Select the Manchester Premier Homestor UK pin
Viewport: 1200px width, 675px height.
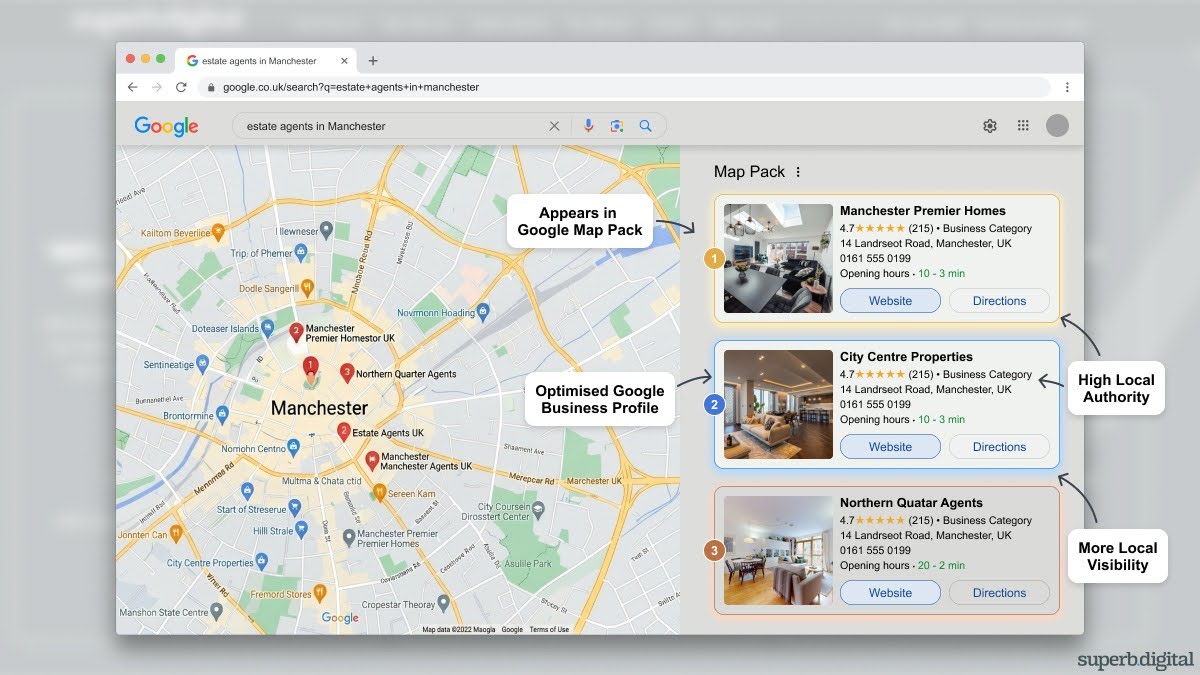296,331
